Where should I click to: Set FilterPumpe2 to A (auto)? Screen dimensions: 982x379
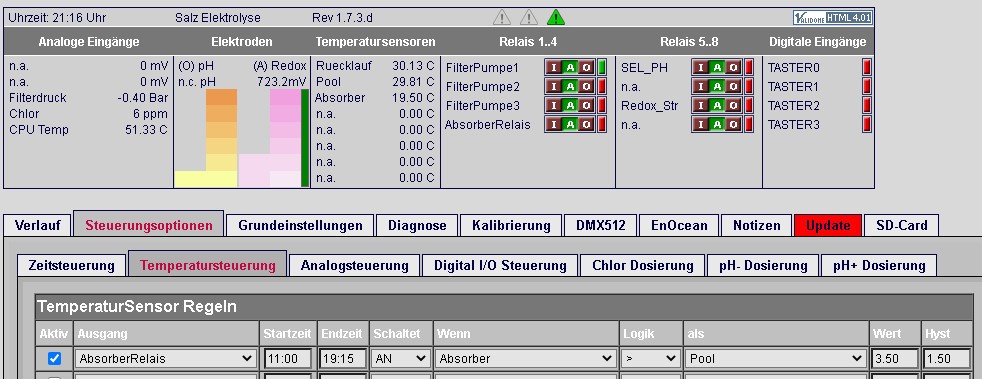point(570,86)
